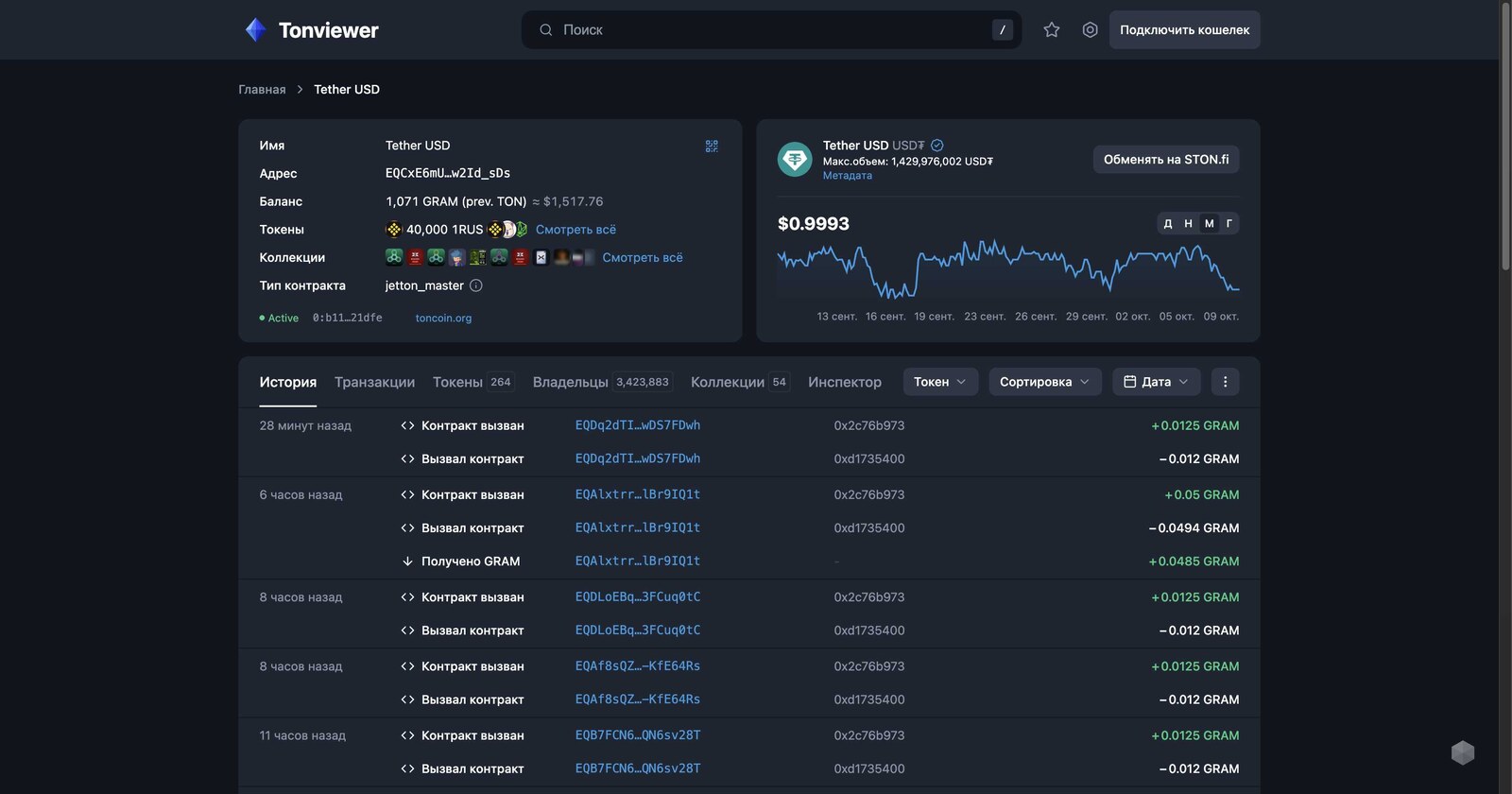Open the toncoin.org link
This screenshot has width=1512, height=794.
[443, 318]
